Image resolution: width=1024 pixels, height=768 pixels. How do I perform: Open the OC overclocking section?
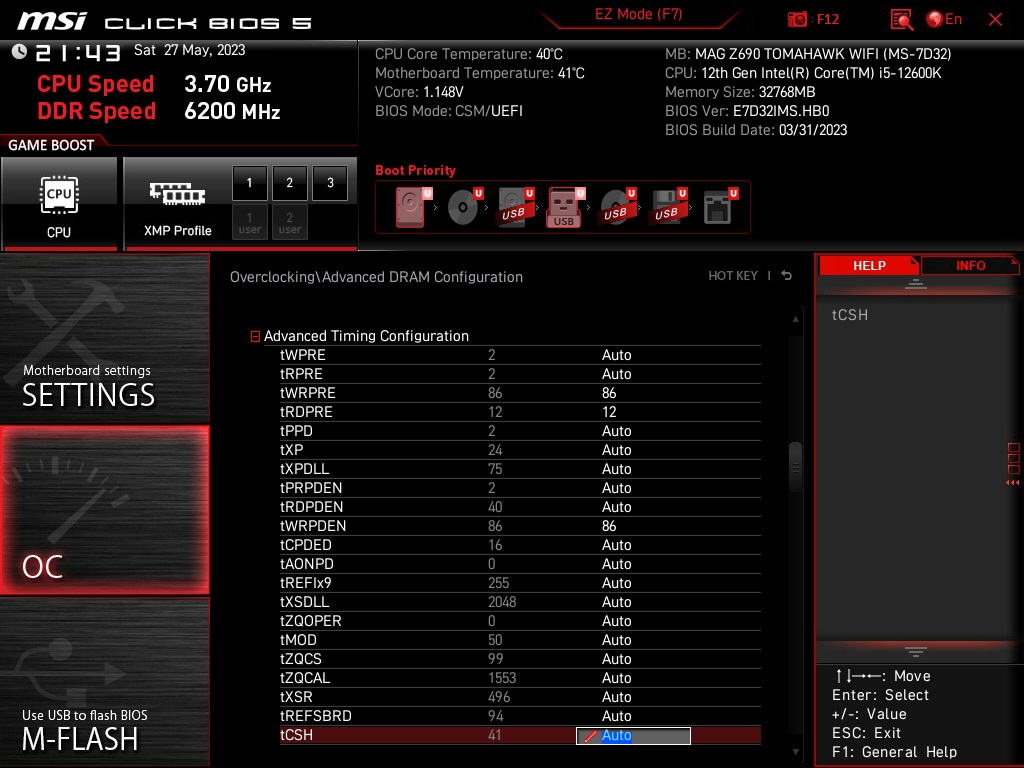104,510
